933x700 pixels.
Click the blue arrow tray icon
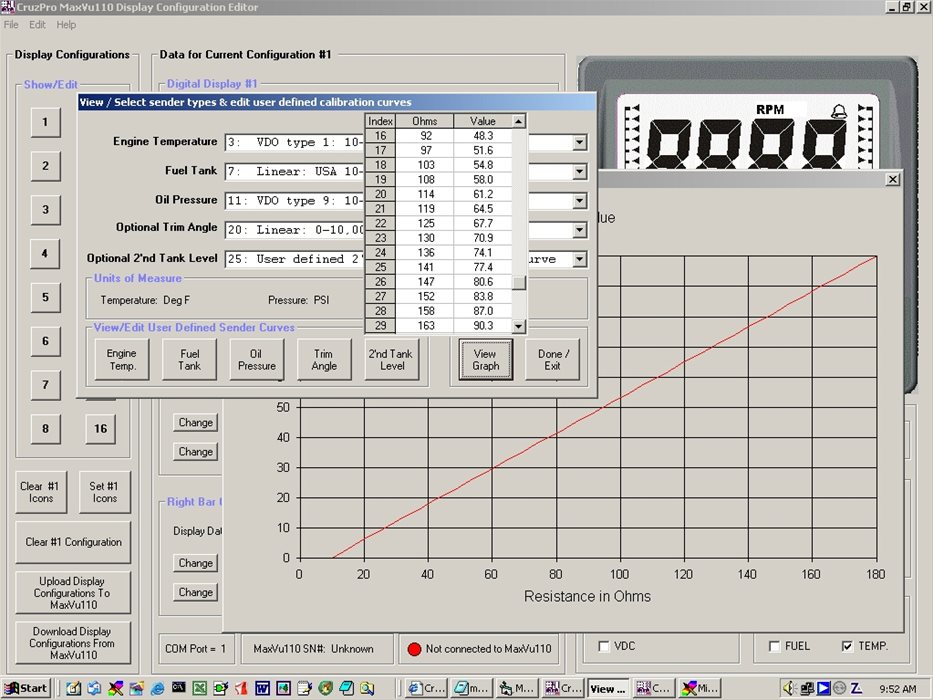pyautogui.click(x=824, y=689)
